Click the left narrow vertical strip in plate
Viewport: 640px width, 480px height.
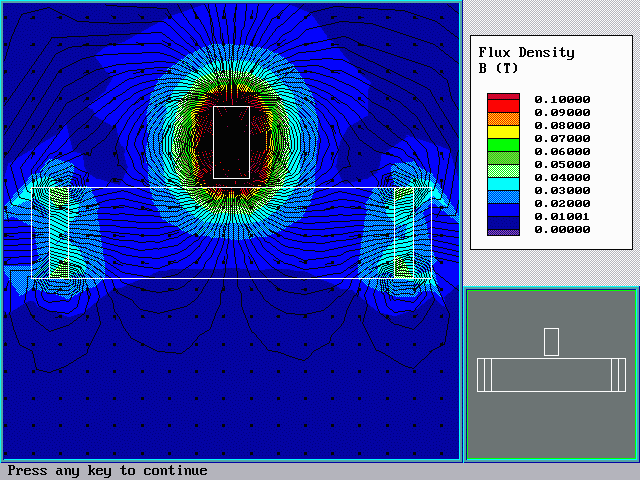click(x=59, y=233)
